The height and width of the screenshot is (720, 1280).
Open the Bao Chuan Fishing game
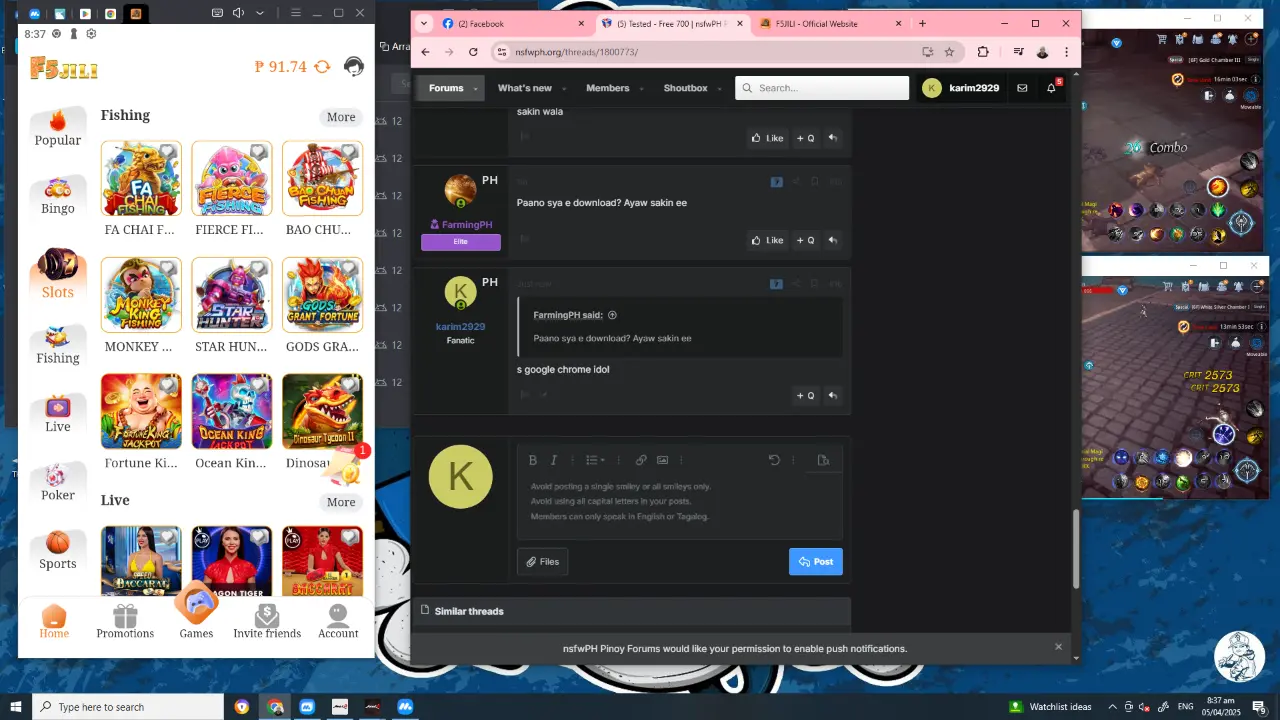322,179
